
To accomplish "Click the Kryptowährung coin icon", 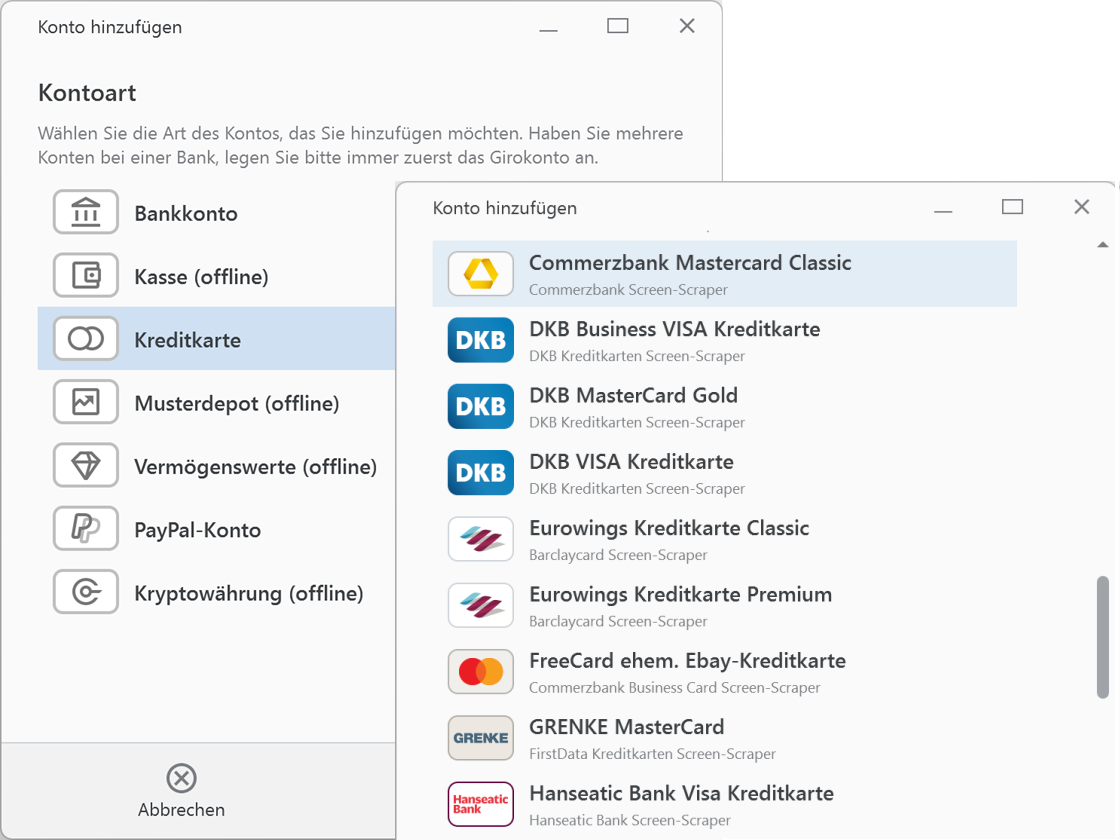I will point(86,593).
